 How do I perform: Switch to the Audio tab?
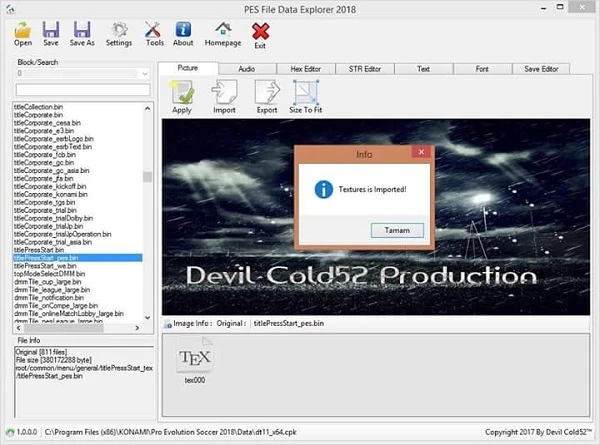(247, 69)
